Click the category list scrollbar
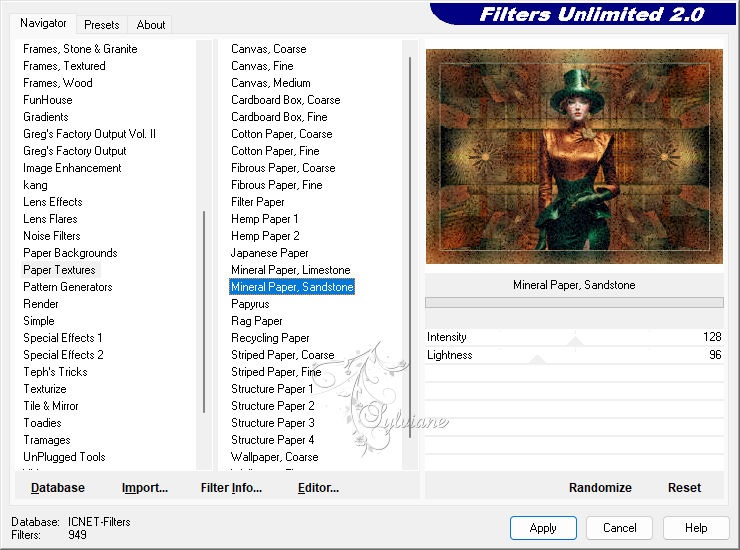 click(x=204, y=312)
